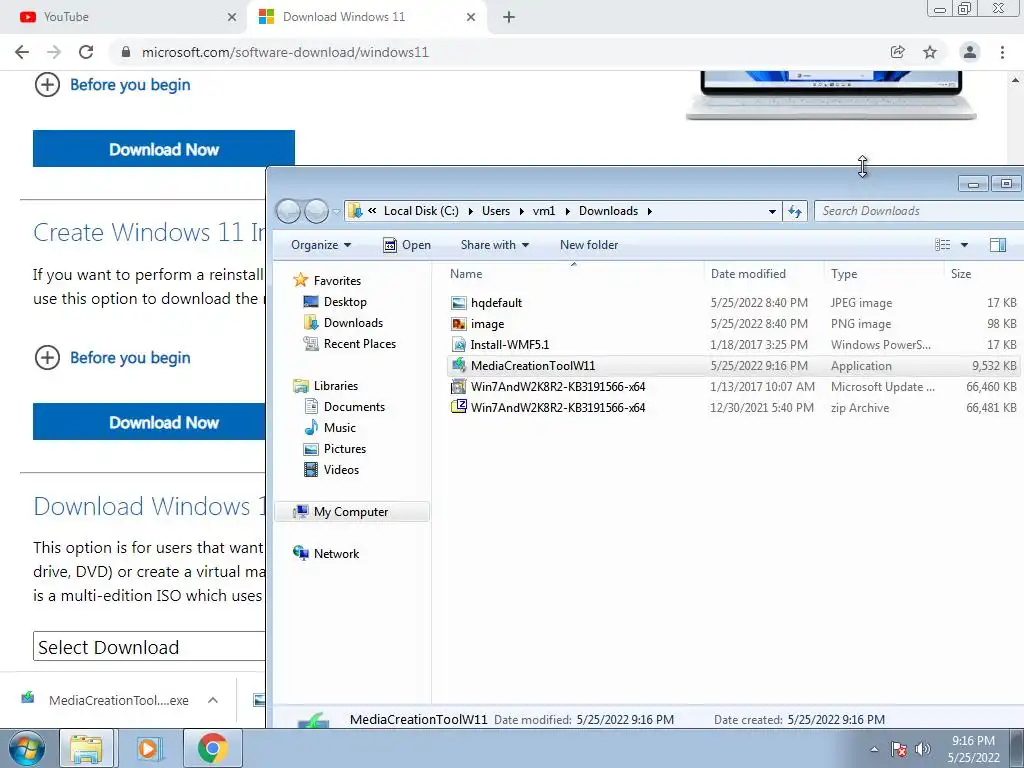Viewport: 1024px width, 768px height.
Task: Select Users in the breadcrumb path
Action: 496,211
